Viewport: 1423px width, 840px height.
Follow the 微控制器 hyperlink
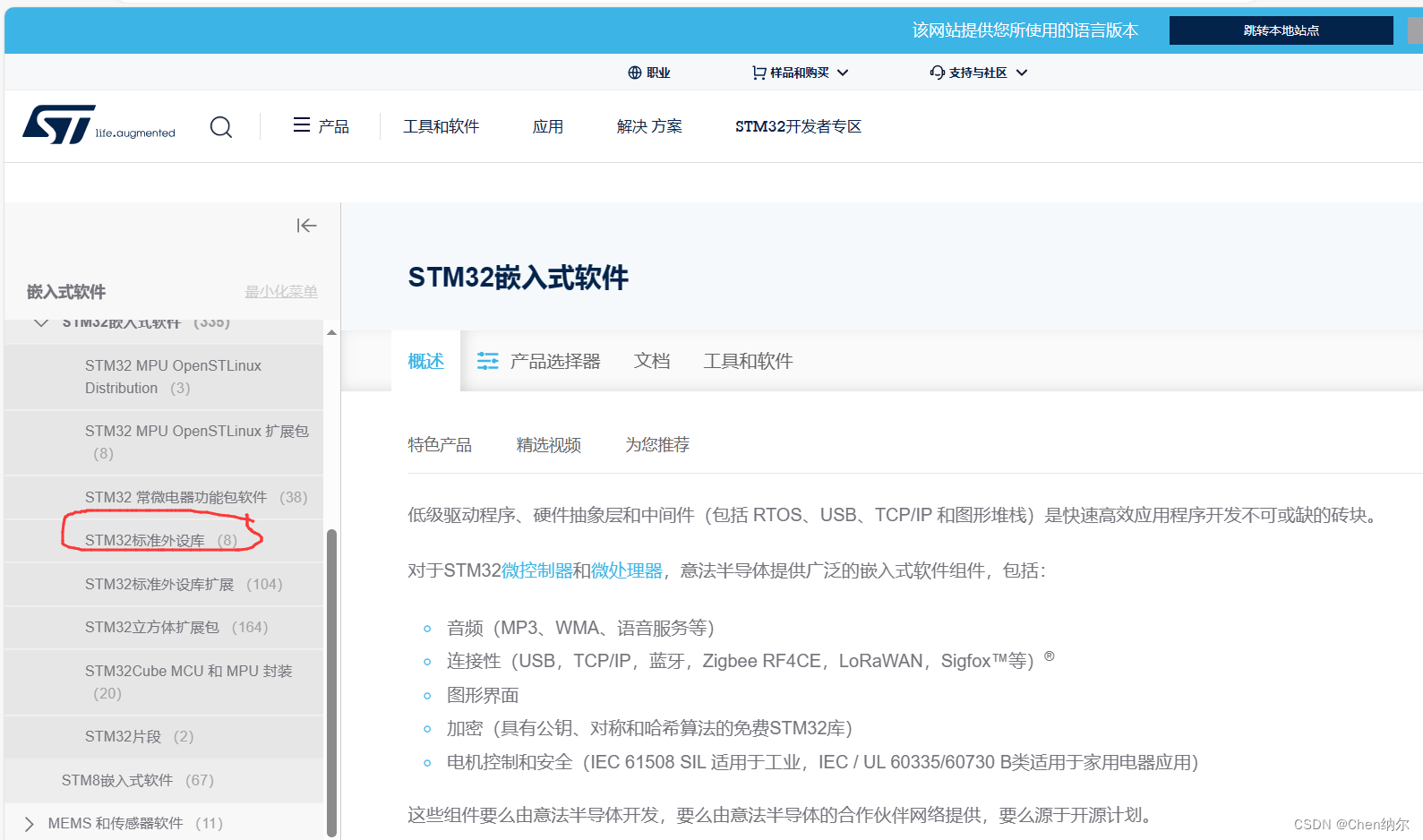[537, 570]
